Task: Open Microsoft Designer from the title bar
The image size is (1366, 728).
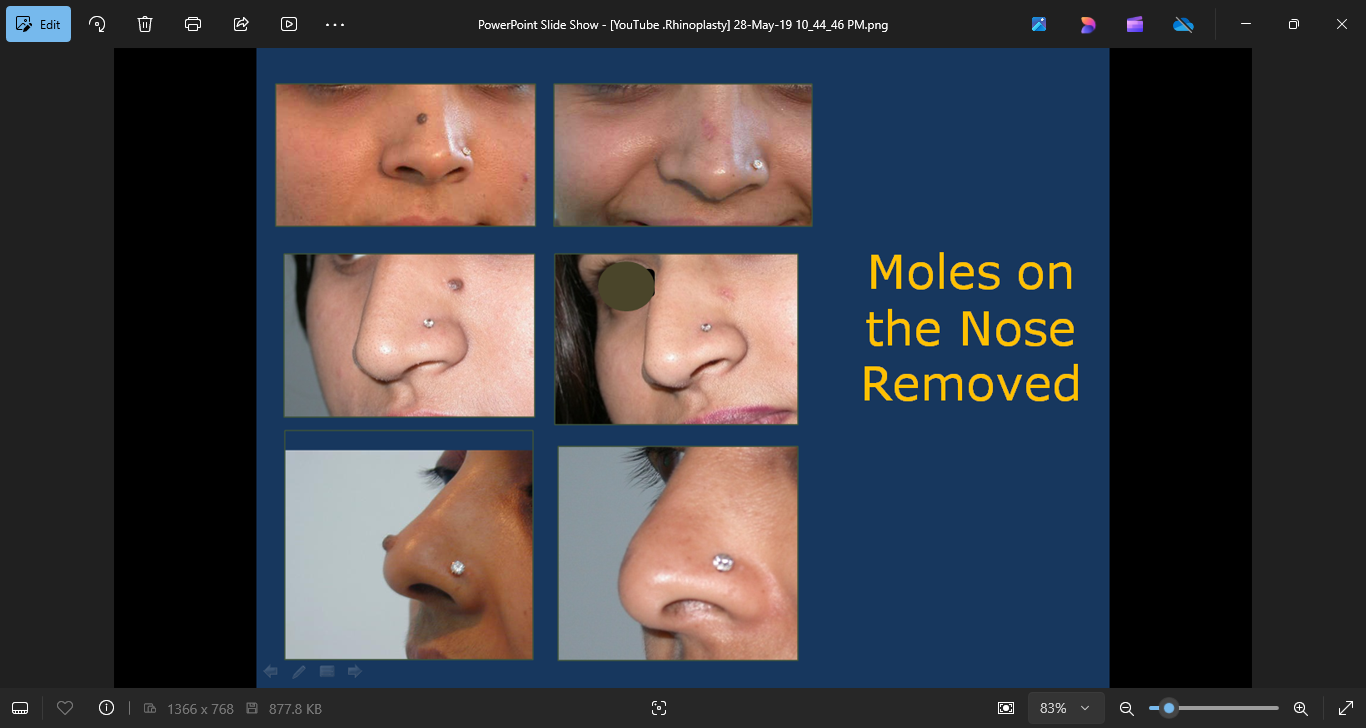Action: coord(1087,24)
